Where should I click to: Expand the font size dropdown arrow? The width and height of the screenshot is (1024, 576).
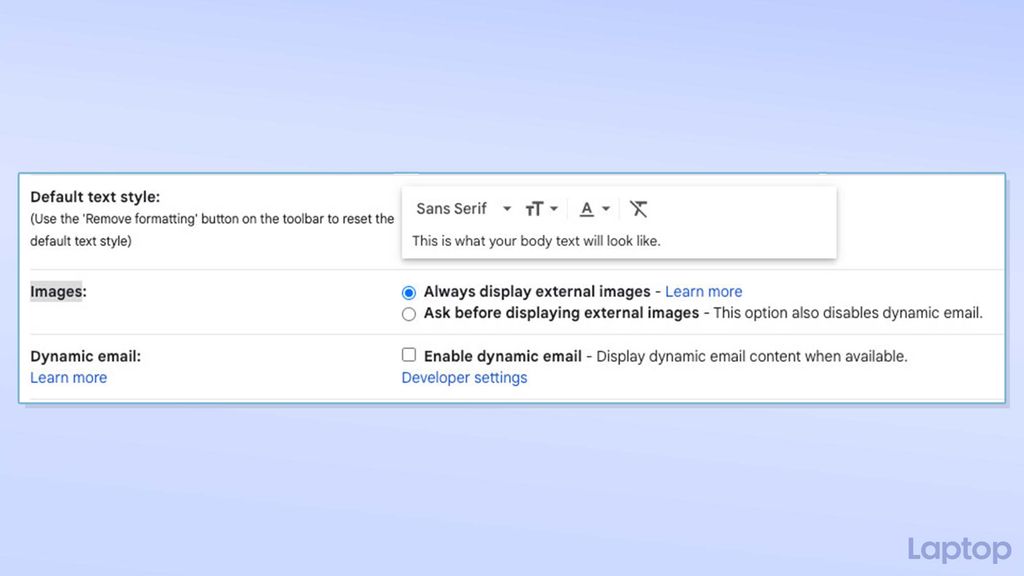553,208
